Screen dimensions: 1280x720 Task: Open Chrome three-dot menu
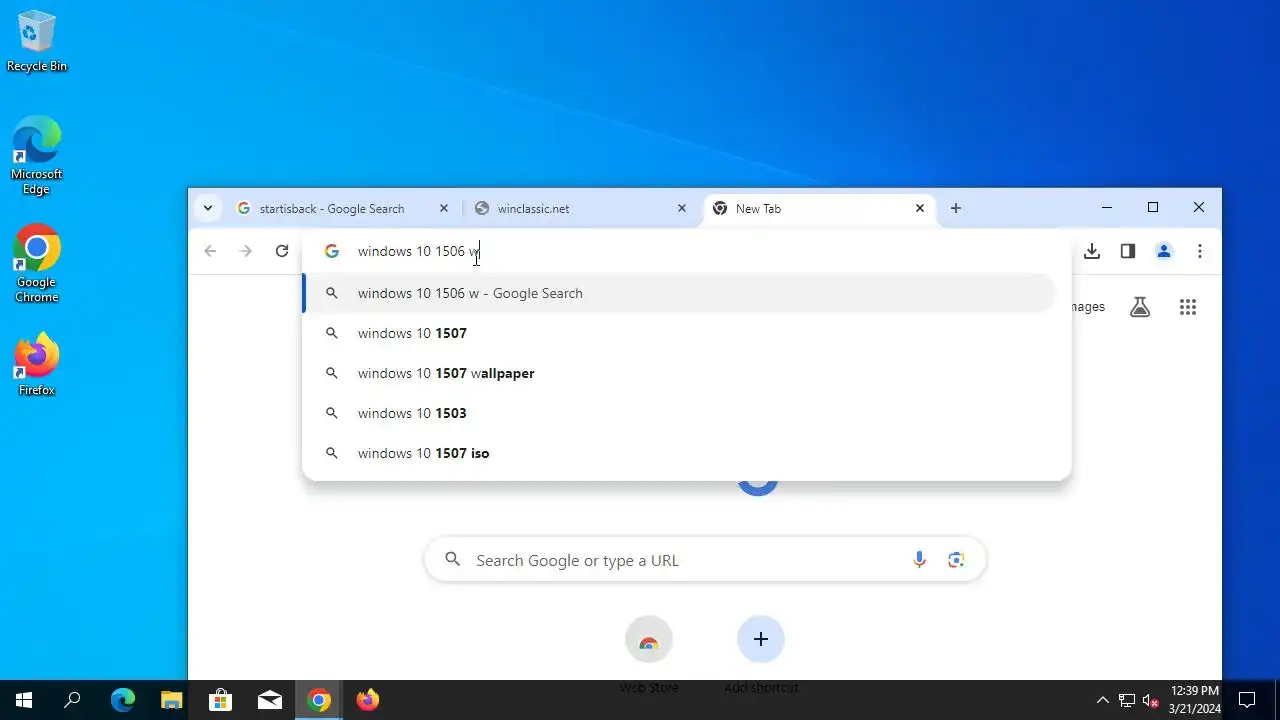1200,251
